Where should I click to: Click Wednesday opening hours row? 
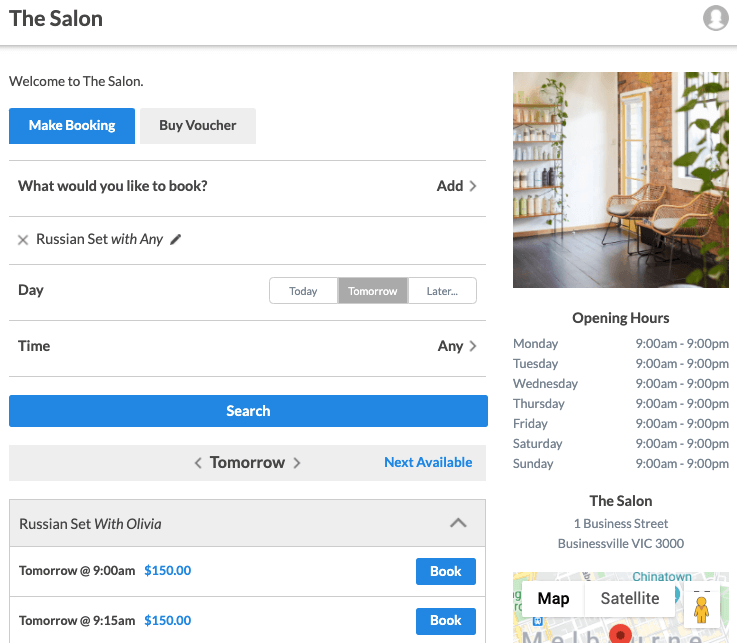coord(620,384)
